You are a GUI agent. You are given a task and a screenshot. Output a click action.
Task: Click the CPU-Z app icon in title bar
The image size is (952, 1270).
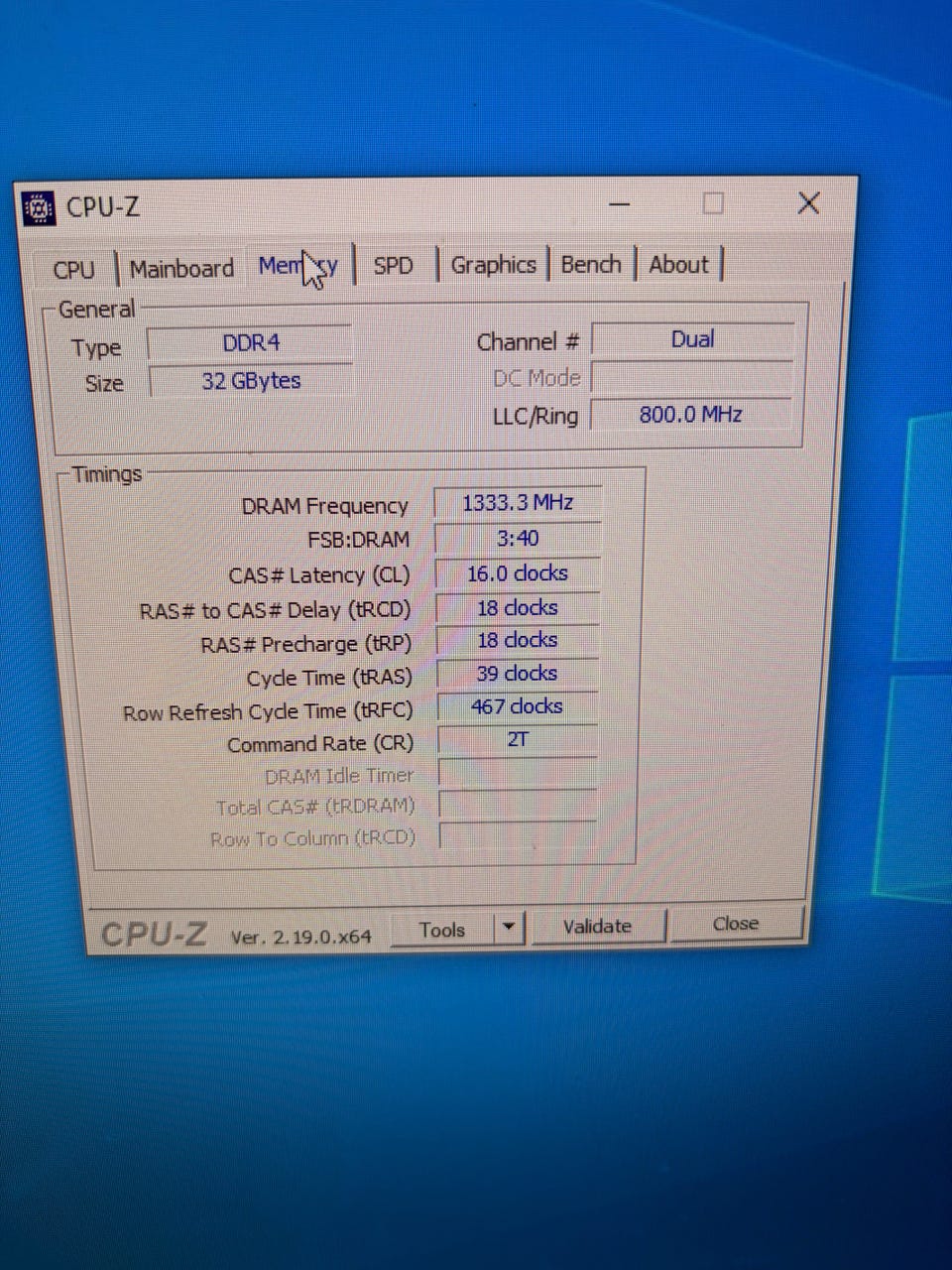38,208
